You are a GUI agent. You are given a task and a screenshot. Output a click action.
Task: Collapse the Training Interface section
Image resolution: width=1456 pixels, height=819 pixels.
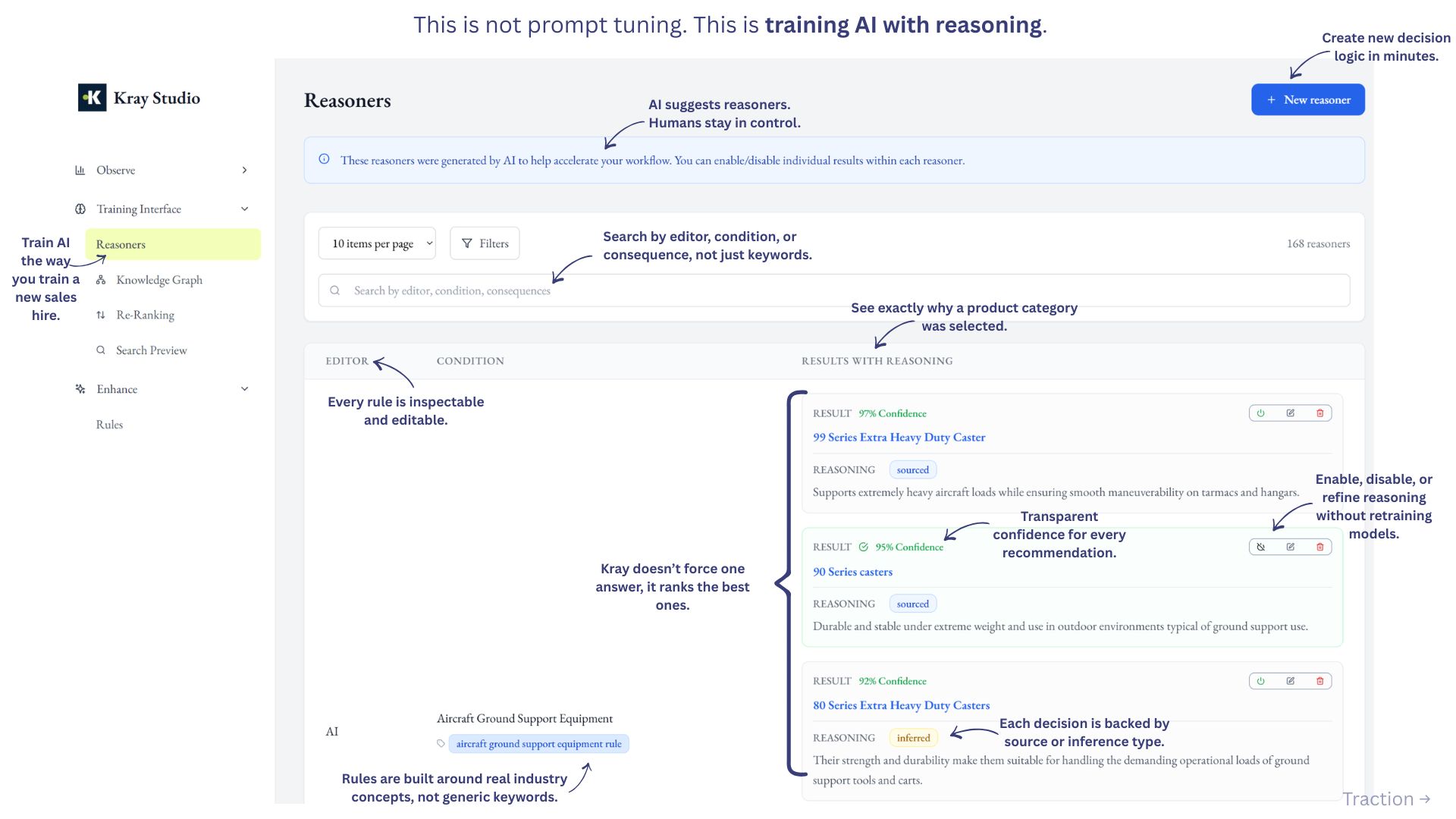243,209
